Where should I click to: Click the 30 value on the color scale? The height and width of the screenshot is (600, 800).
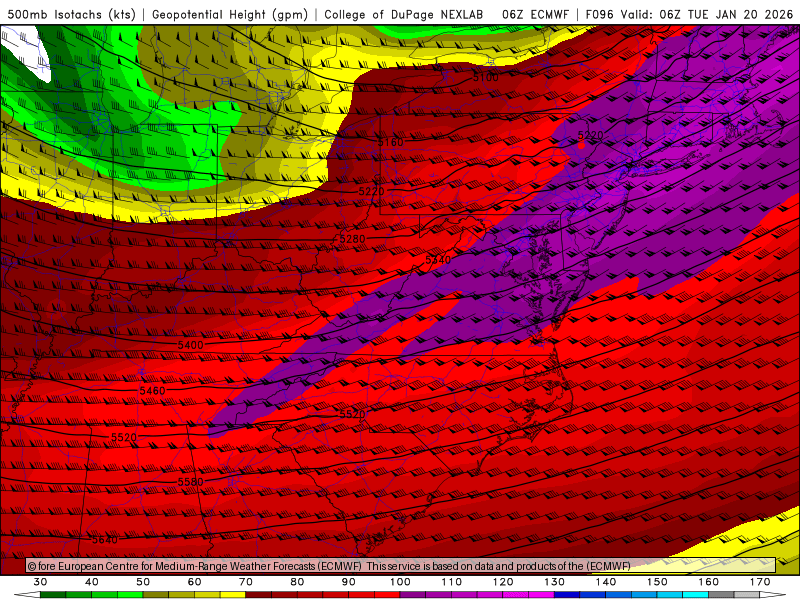click(40, 582)
